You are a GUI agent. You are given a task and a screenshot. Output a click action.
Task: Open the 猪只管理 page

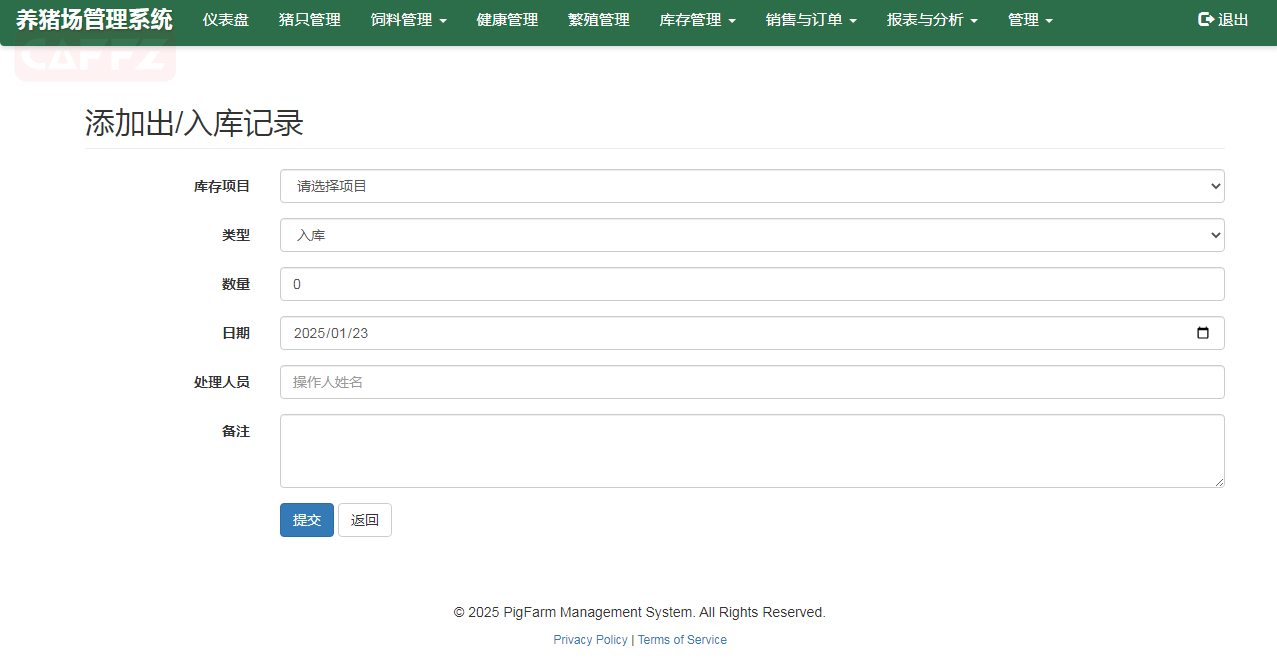[x=310, y=20]
